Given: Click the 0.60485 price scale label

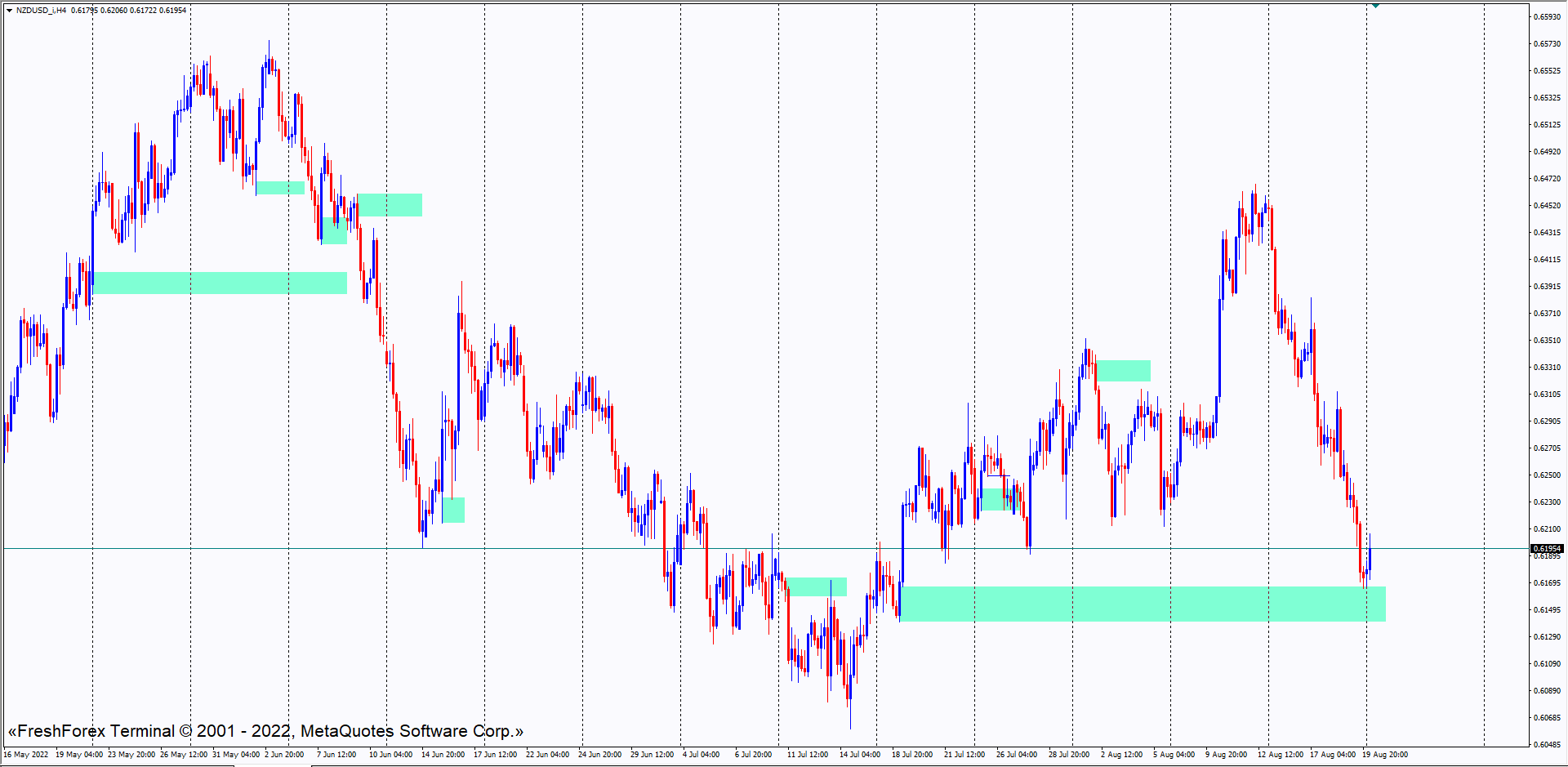Looking at the screenshot, I should tap(1546, 744).
